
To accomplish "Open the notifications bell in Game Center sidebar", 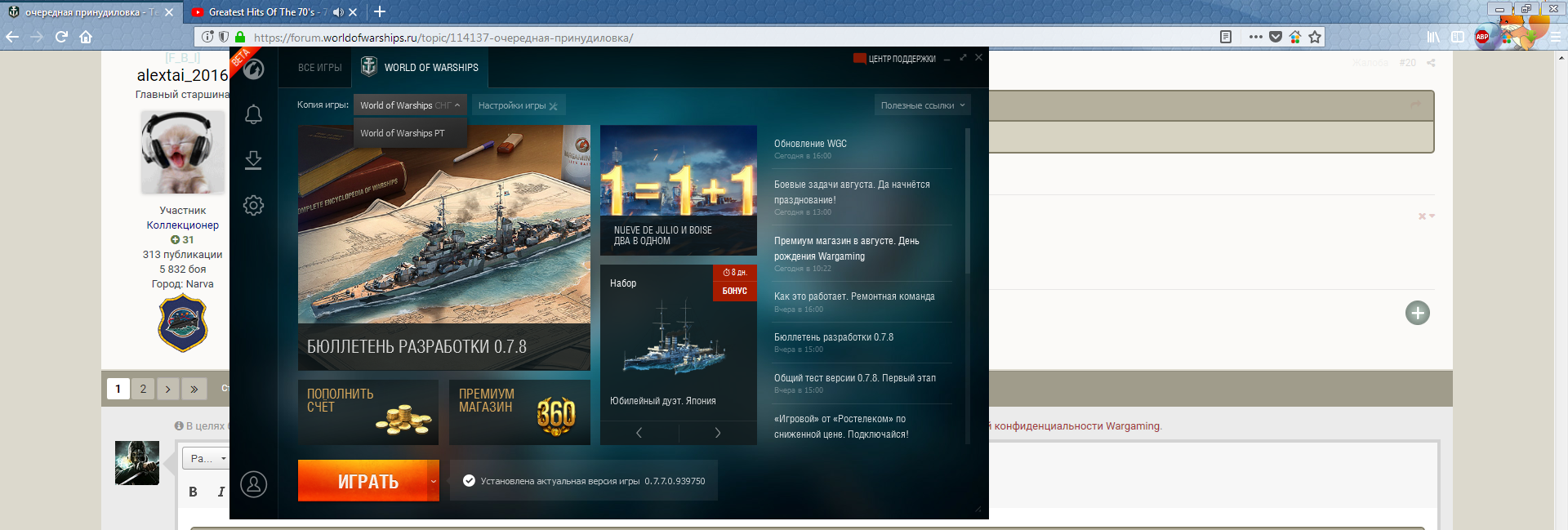I will [x=253, y=114].
